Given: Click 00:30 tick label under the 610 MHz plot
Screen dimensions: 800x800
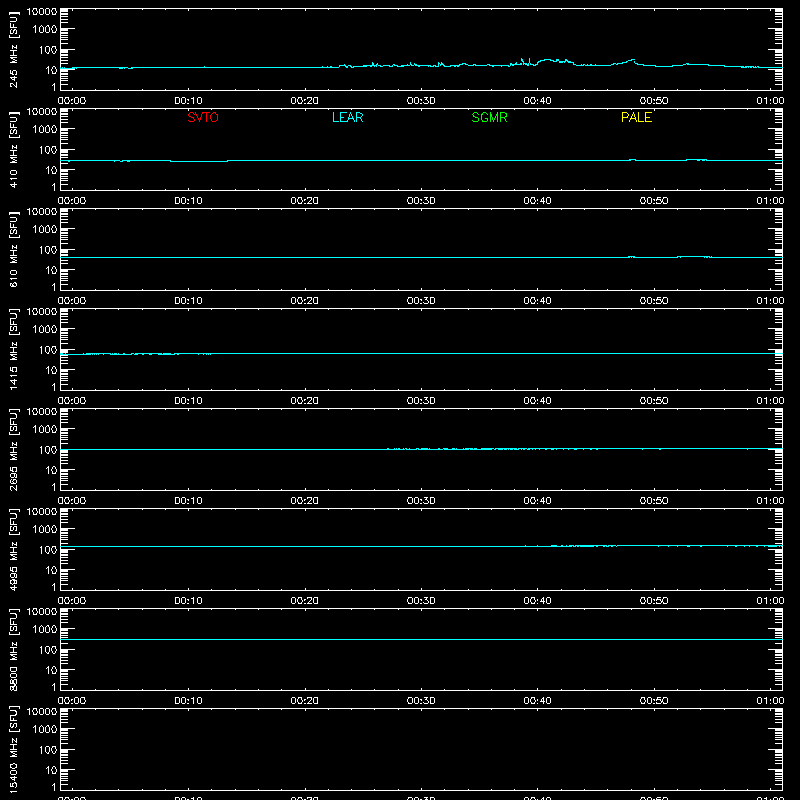Looking at the screenshot, I should [x=421, y=301].
